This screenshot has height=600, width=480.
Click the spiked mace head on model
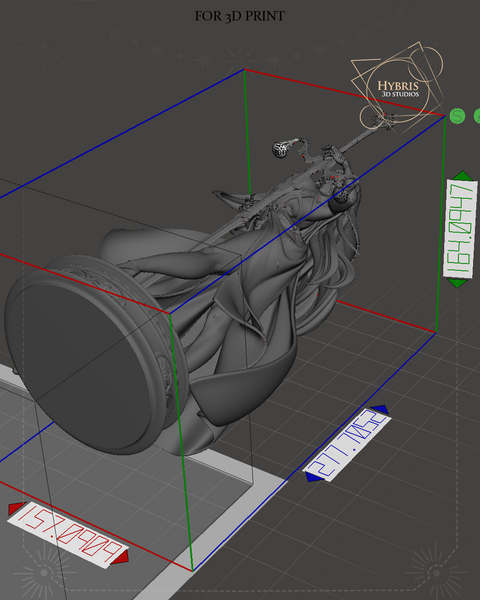(x=281, y=148)
